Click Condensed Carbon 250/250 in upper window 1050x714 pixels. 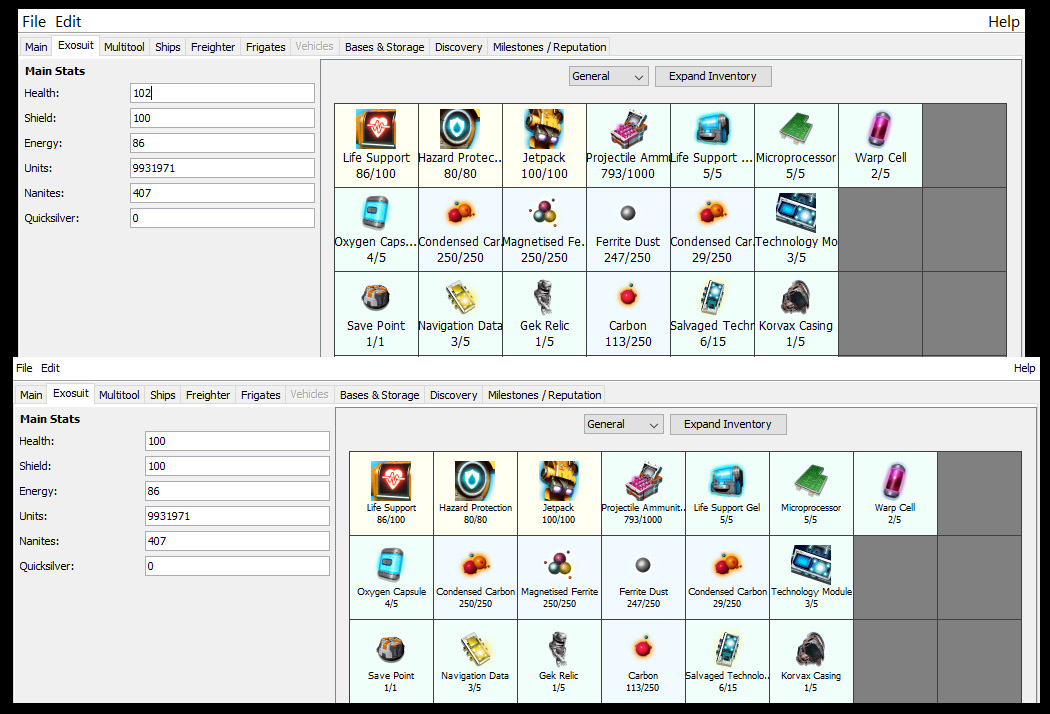click(x=460, y=230)
